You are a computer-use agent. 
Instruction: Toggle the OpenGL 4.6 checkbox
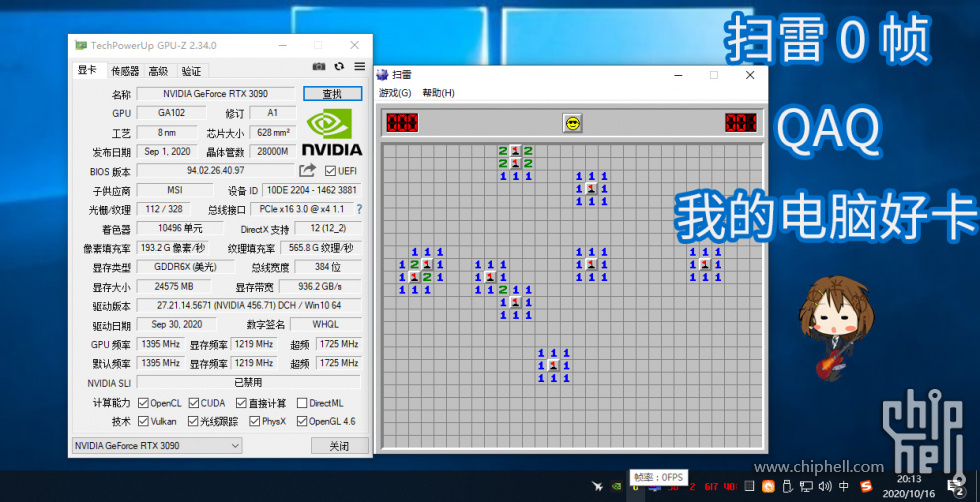click(x=302, y=421)
